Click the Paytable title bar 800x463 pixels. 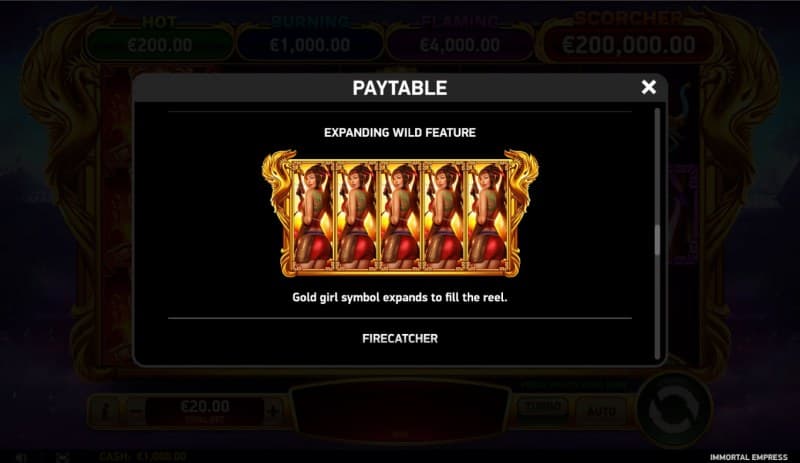[x=400, y=88]
